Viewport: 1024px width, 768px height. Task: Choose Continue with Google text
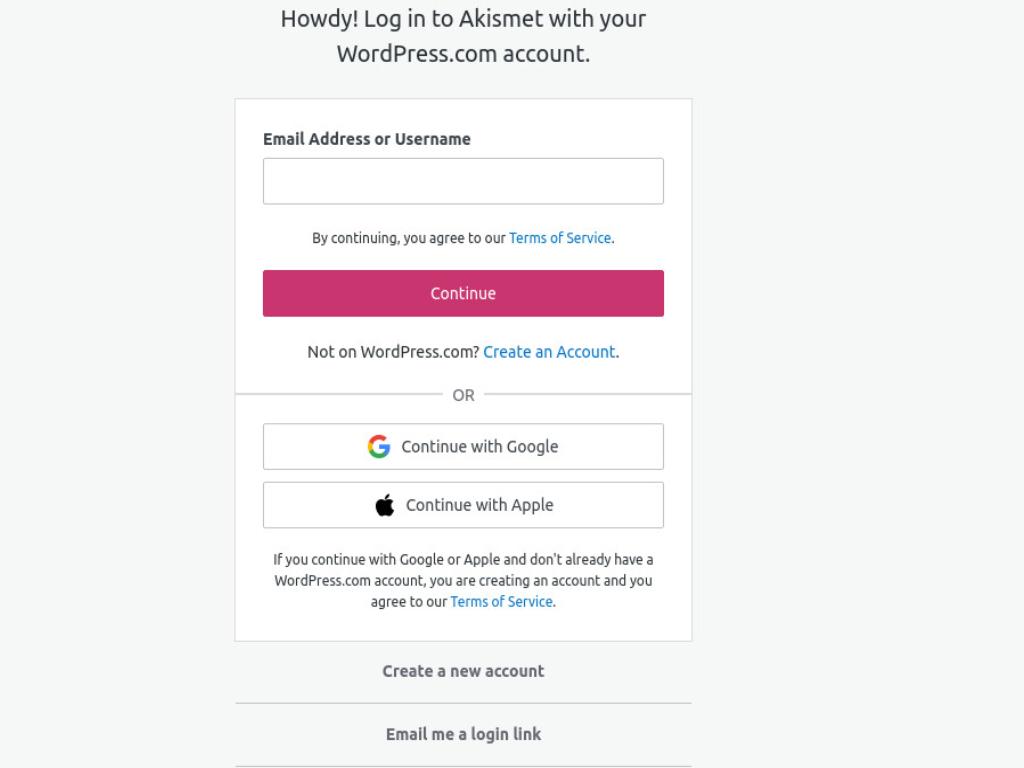coord(479,447)
